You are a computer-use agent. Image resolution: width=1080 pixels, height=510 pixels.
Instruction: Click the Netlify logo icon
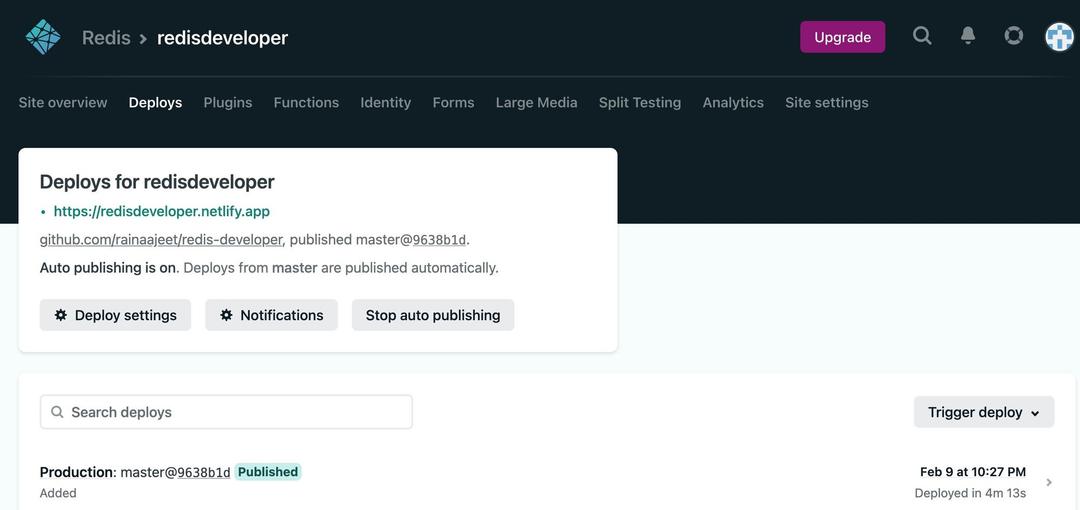(43, 37)
